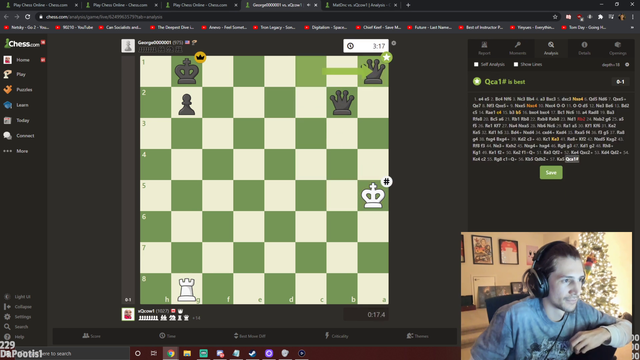Open Chrome from the taskbar
This screenshot has width=640, height=360.
pos(171,353)
